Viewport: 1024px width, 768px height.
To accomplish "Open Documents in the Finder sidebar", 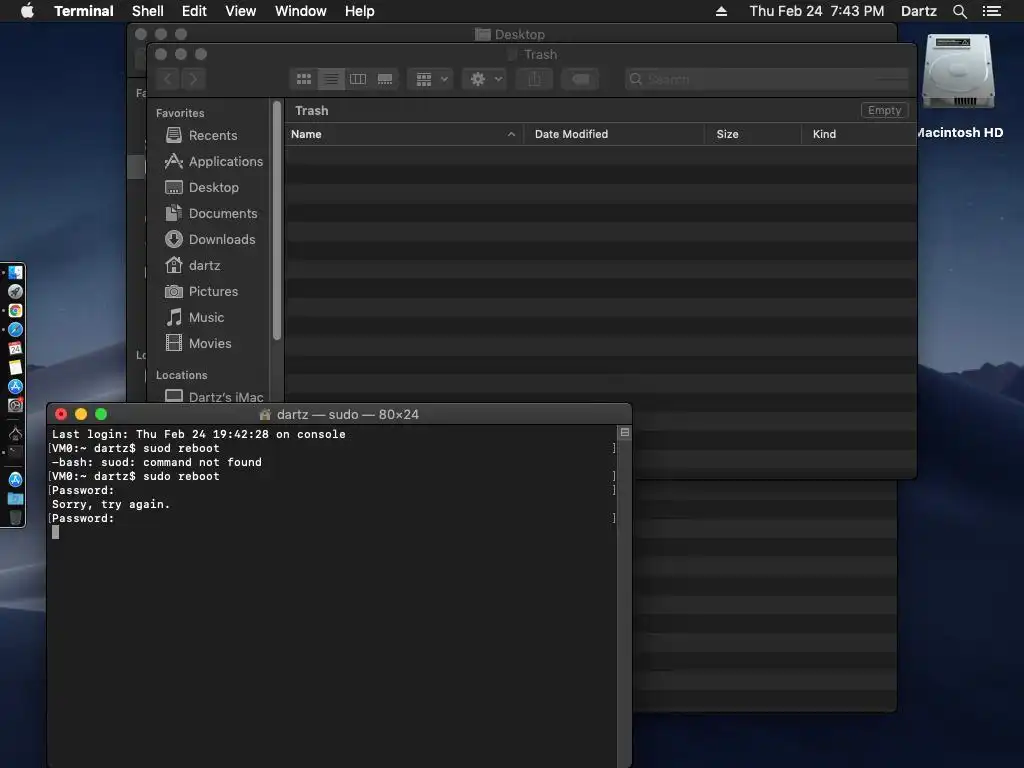I will coord(211,214).
